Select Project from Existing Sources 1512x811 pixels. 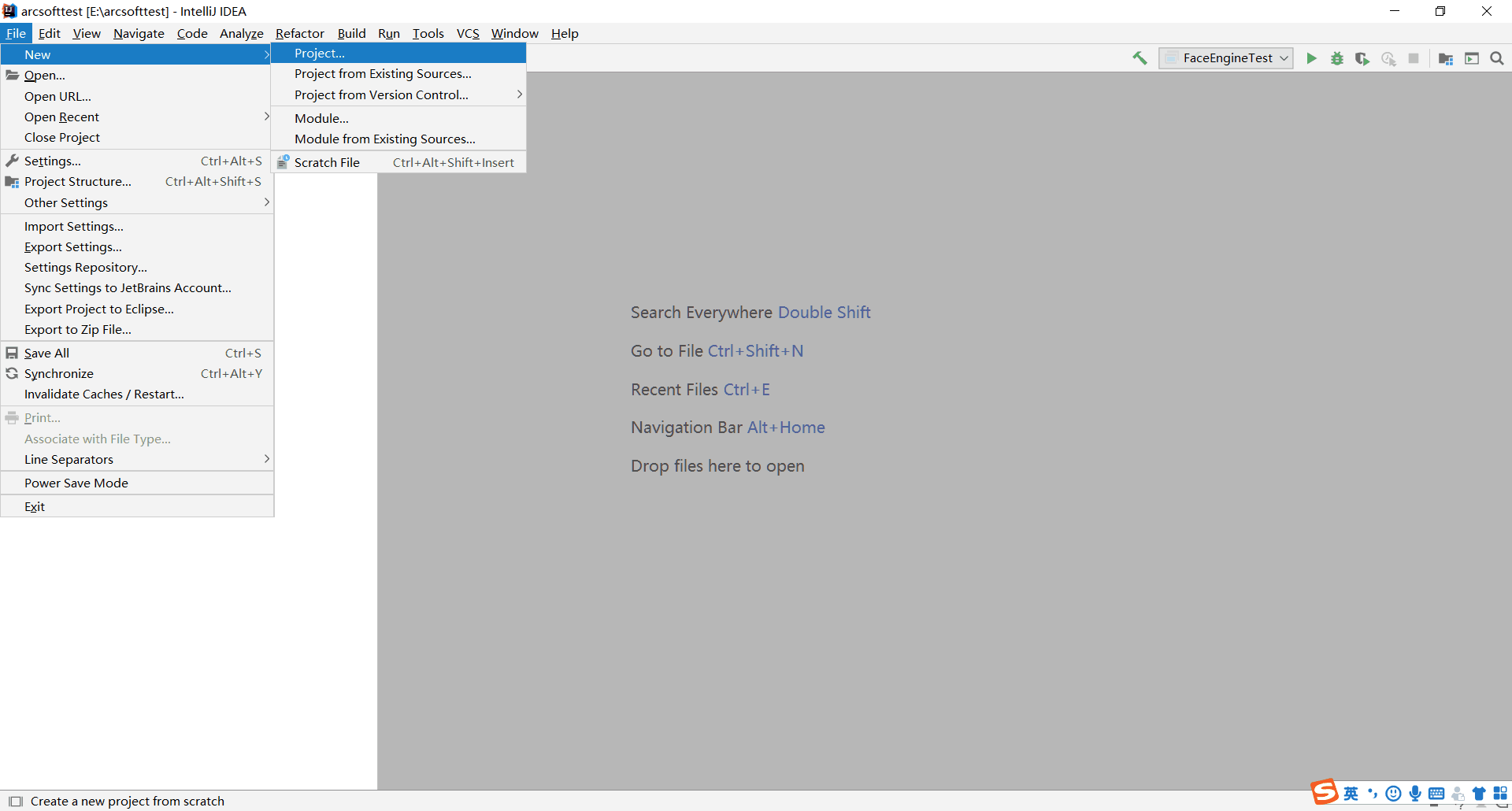(383, 73)
